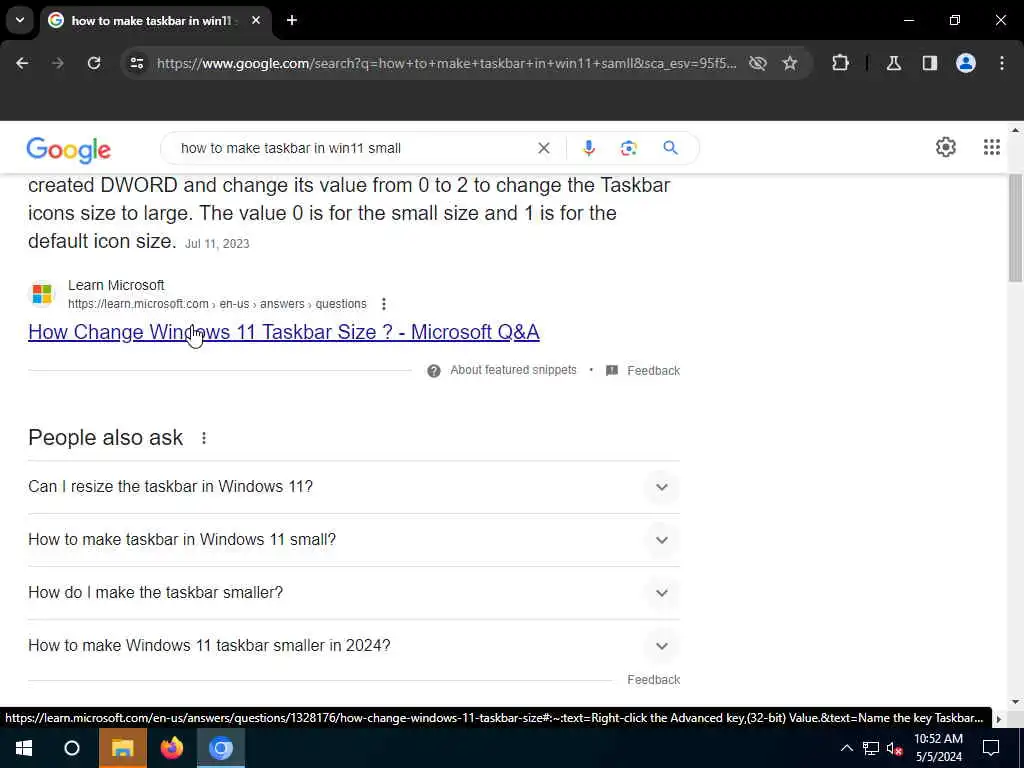Expand 'How to make taskbar in Windows 11 small?'
This screenshot has height=768, width=1024.
point(662,540)
